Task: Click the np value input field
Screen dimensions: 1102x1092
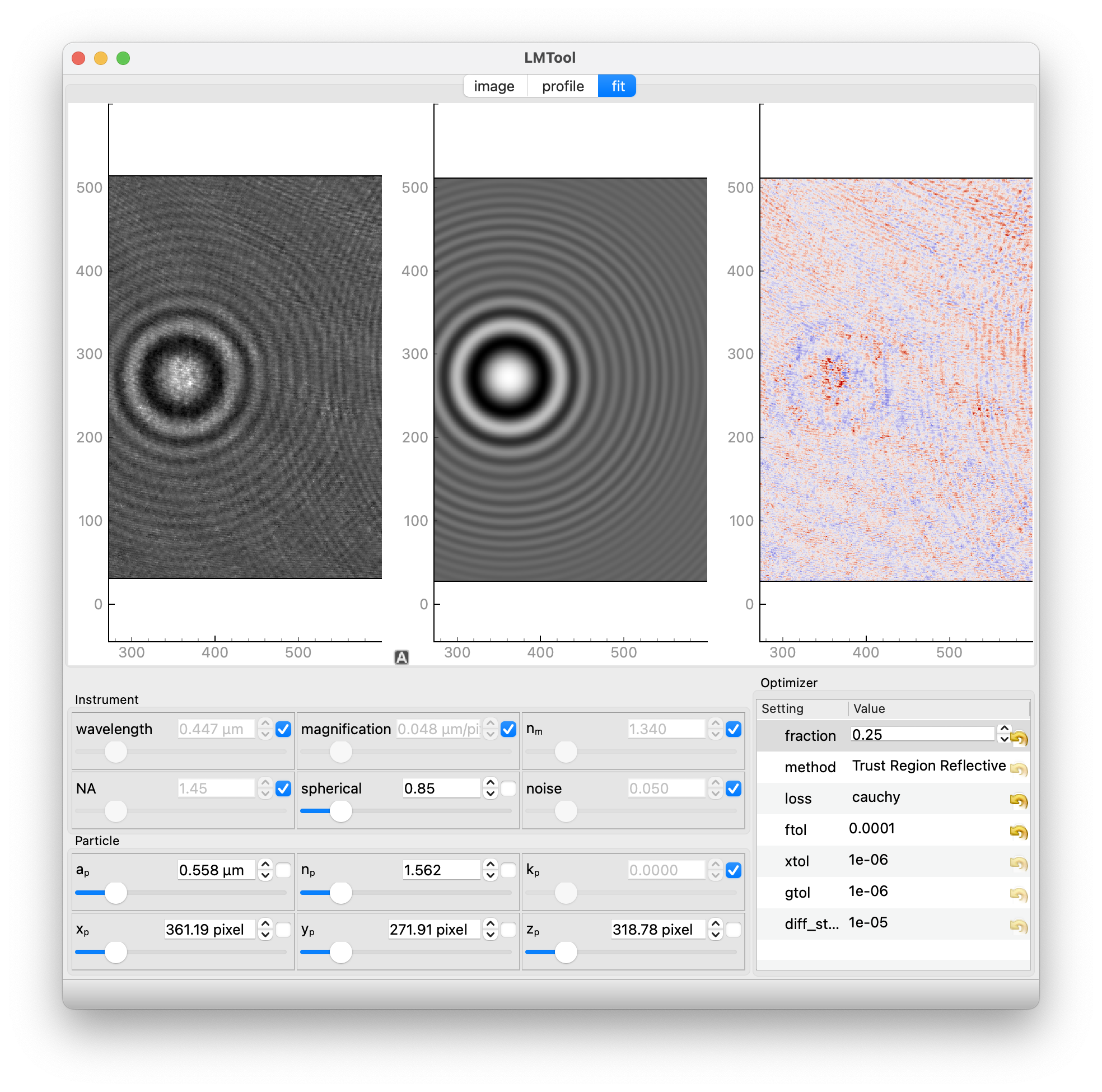Action: tap(441, 870)
